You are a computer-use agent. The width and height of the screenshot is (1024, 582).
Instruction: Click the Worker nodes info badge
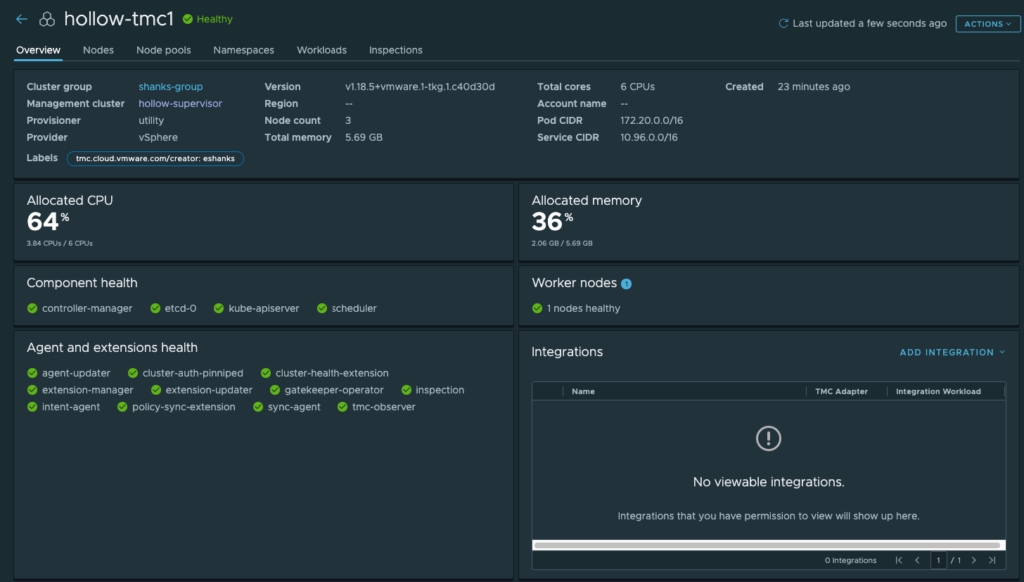coord(626,284)
